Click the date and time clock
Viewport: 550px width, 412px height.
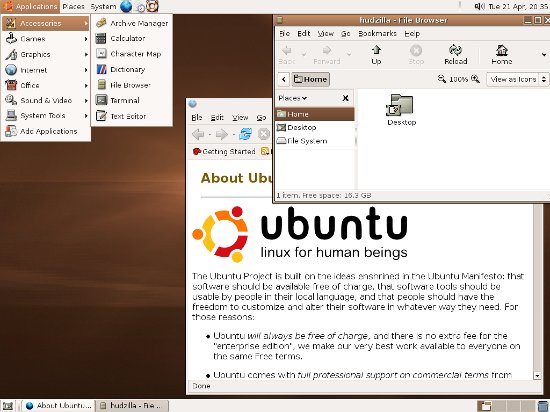(518, 6)
